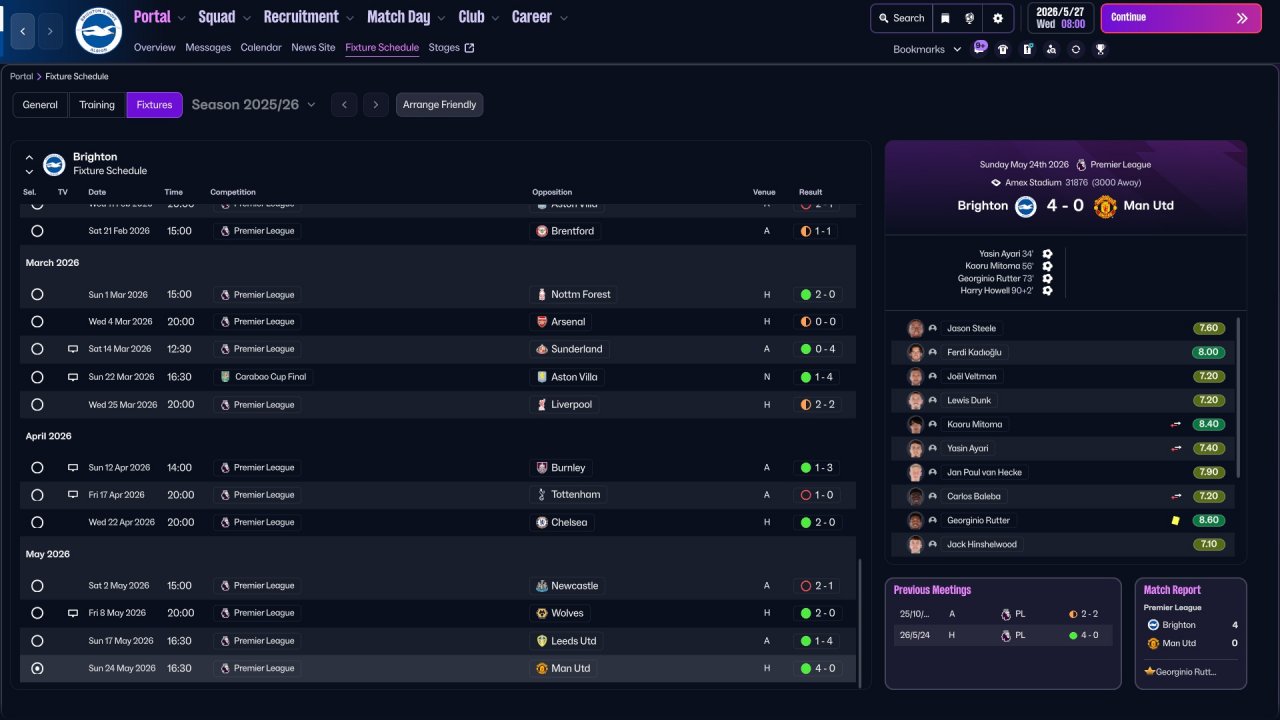Image resolution: width=1280 pixels, height=720 pixels.
Task: Click the circular refresh bookmark icon
Action: pos(1076,49)
